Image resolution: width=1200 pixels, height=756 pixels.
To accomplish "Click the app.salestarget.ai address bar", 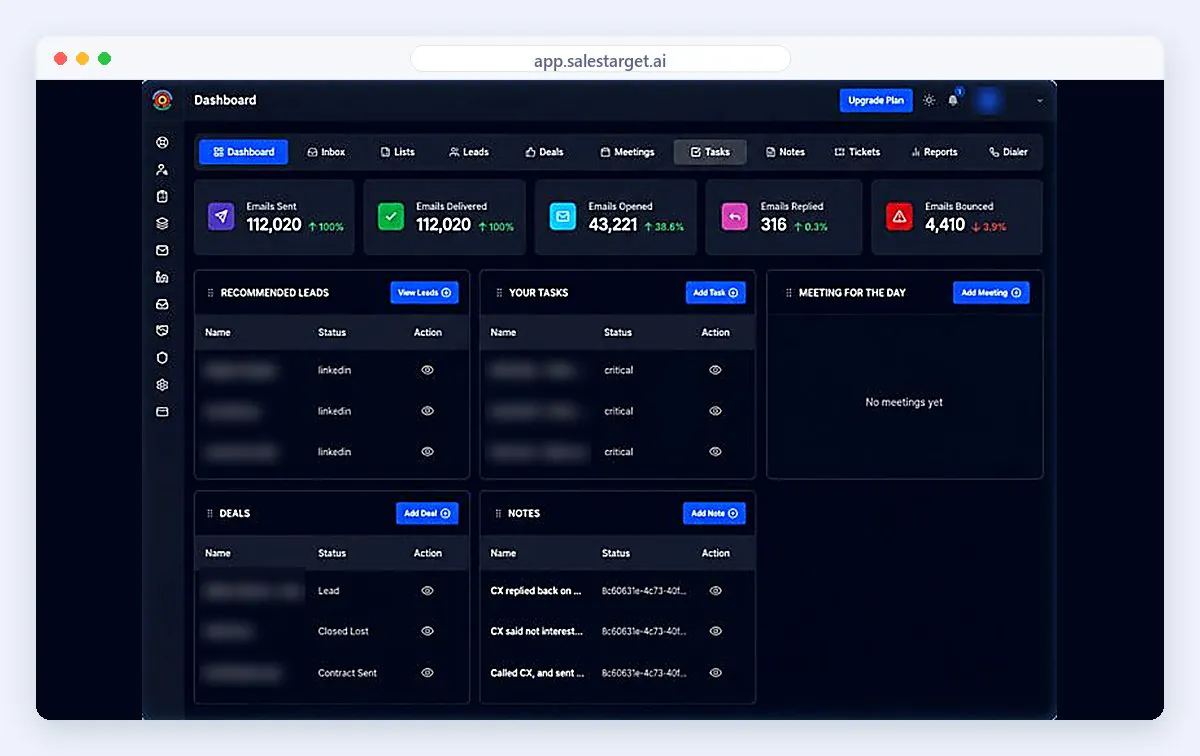I will tap(600, 60).
